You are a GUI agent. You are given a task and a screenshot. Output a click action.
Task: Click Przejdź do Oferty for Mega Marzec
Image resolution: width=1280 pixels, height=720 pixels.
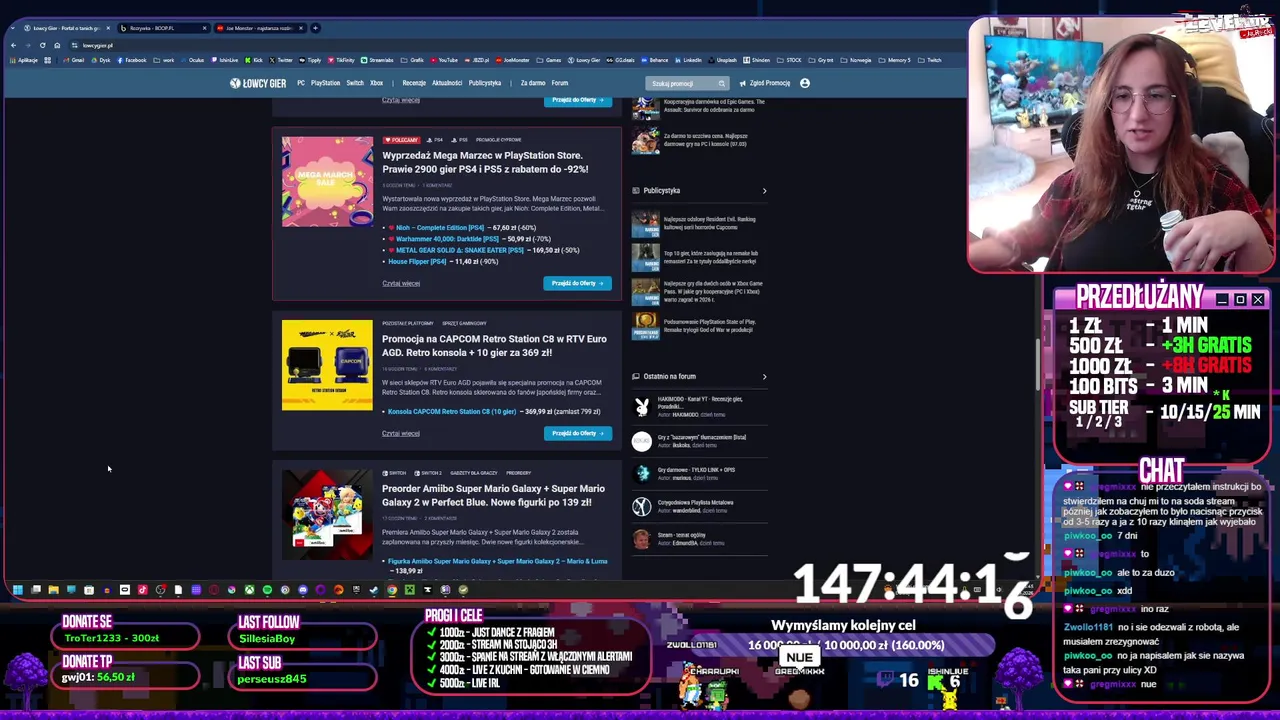pos(578,283)
